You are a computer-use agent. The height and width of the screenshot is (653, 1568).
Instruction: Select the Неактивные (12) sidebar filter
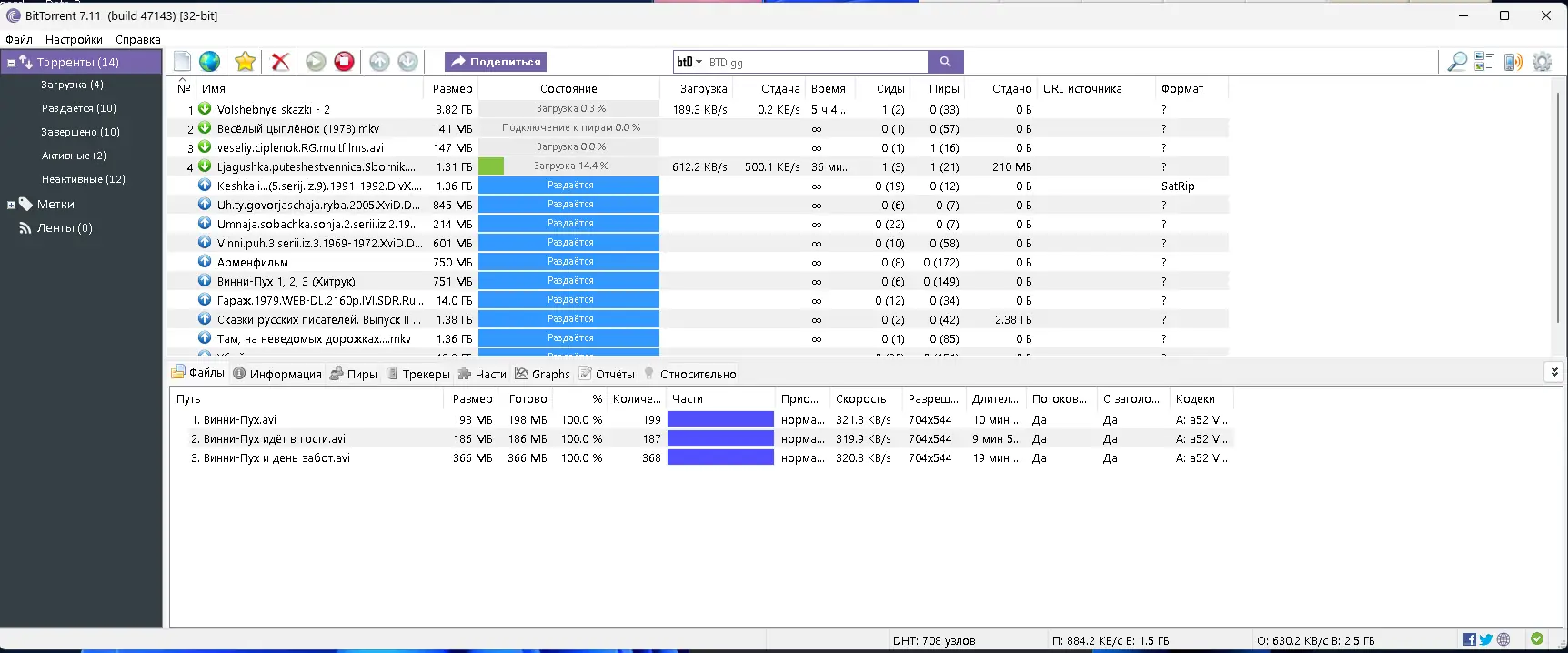[x=84, y=179]
